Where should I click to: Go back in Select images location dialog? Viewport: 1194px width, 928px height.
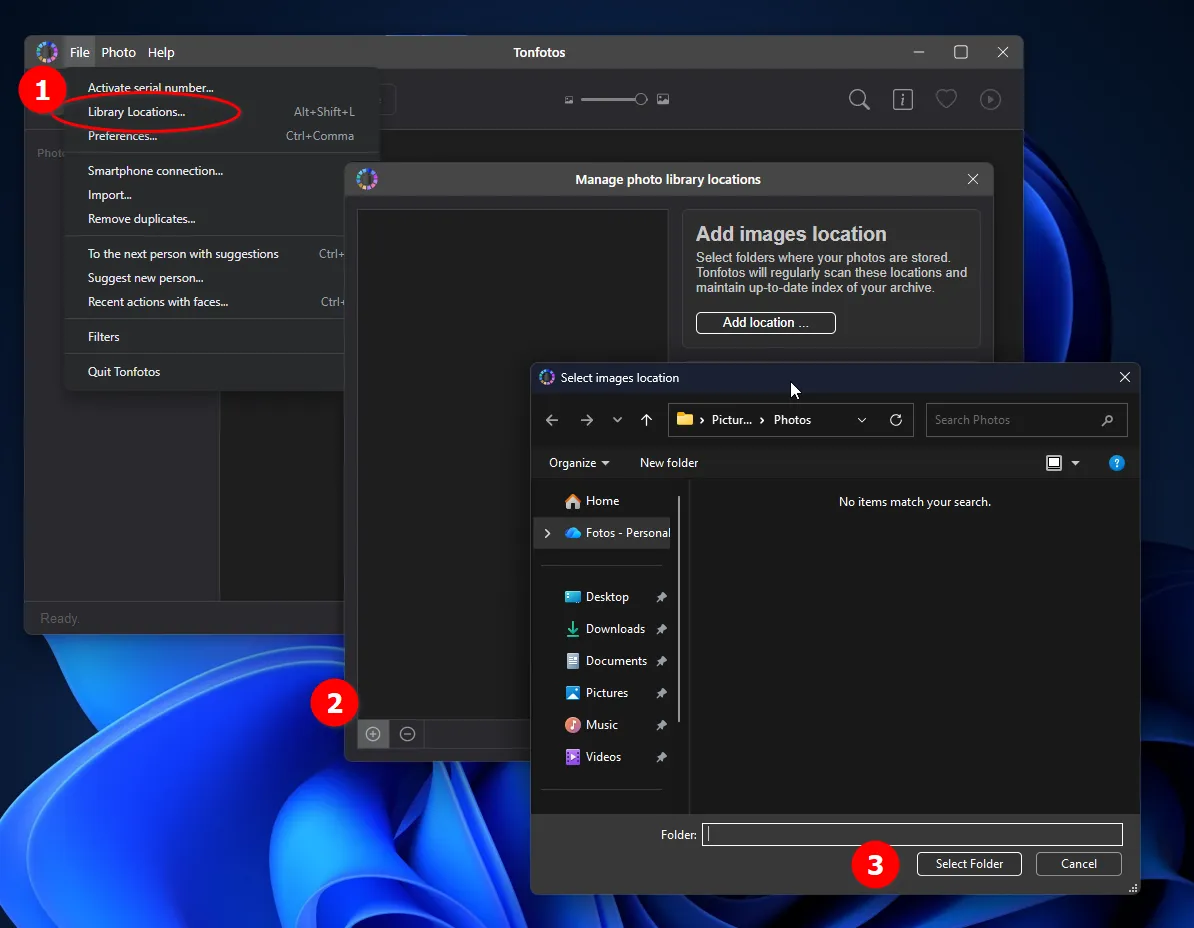pos(552,420)
